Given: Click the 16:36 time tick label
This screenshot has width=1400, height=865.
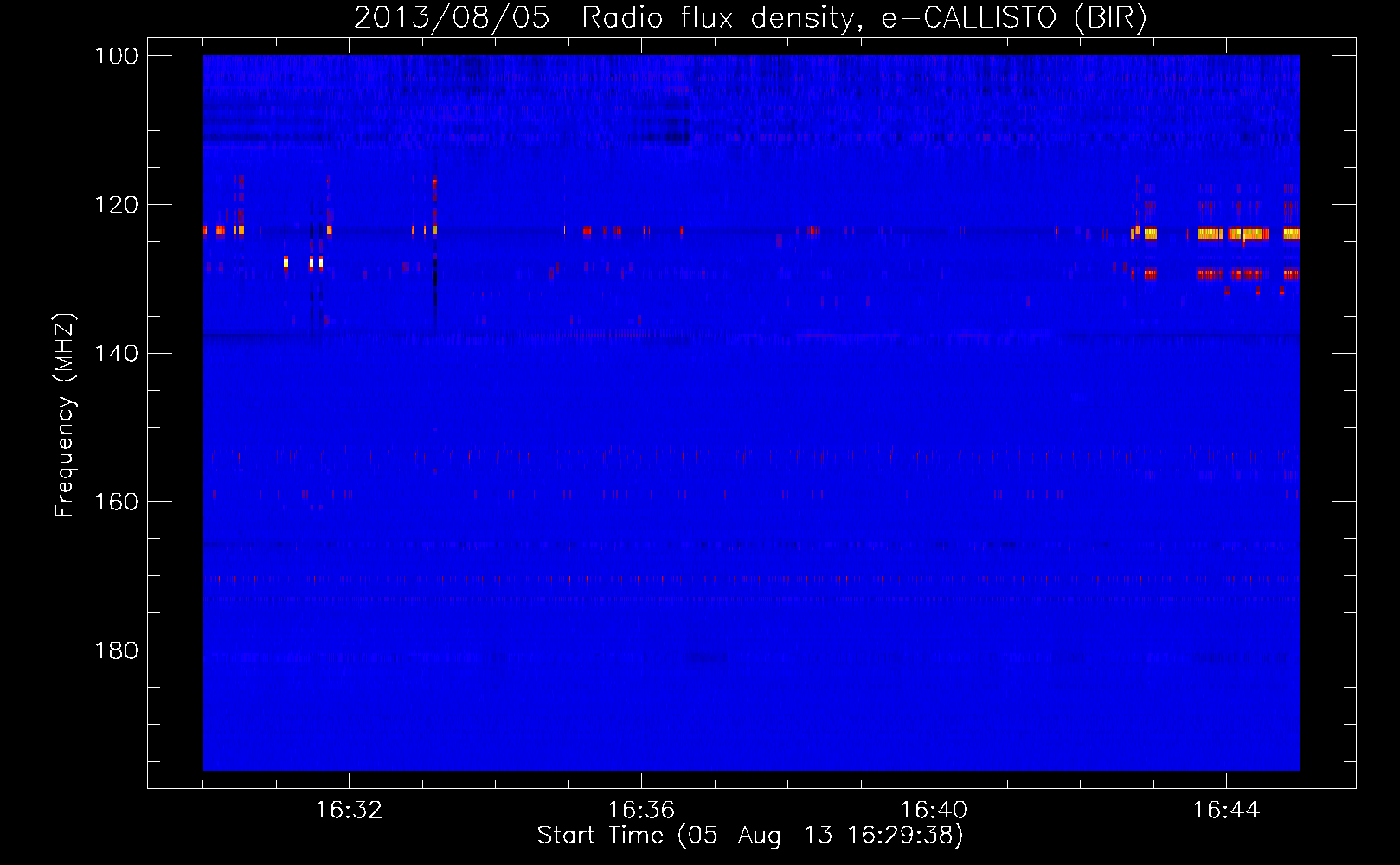Looking at the screenshot, I should pos(641,811).
